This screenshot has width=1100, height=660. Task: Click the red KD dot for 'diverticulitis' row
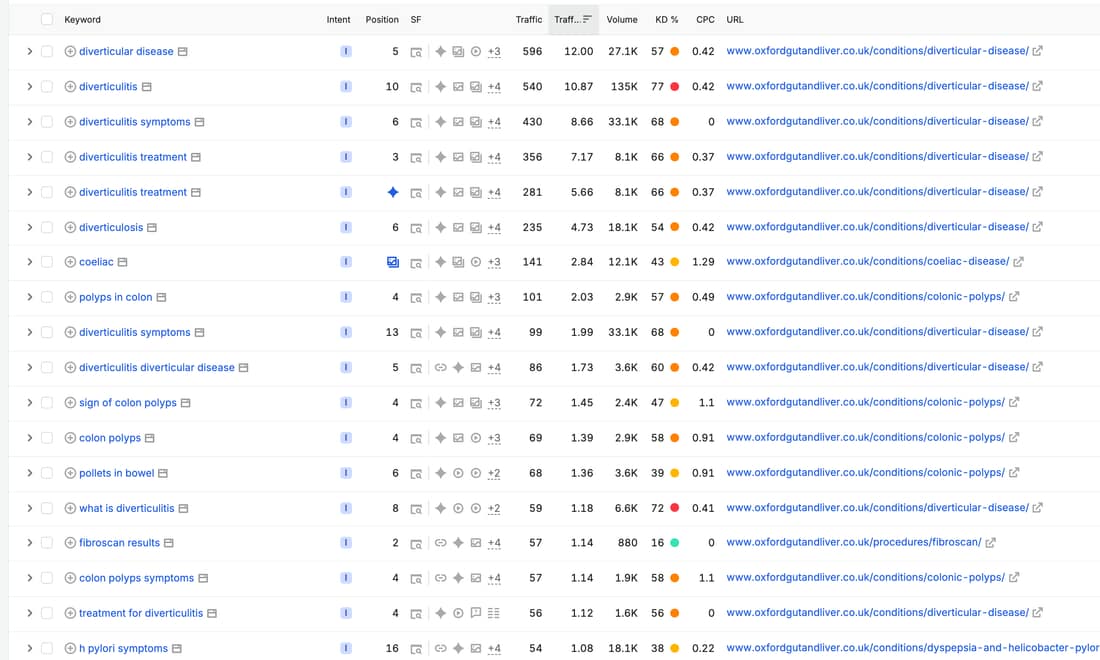tap(674, 86)
